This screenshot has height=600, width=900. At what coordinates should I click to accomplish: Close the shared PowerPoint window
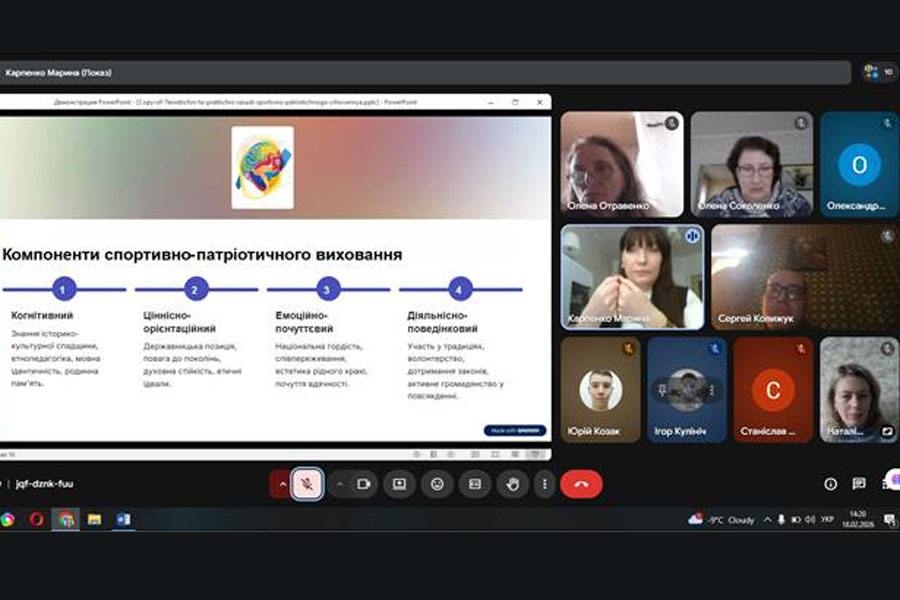540,102
